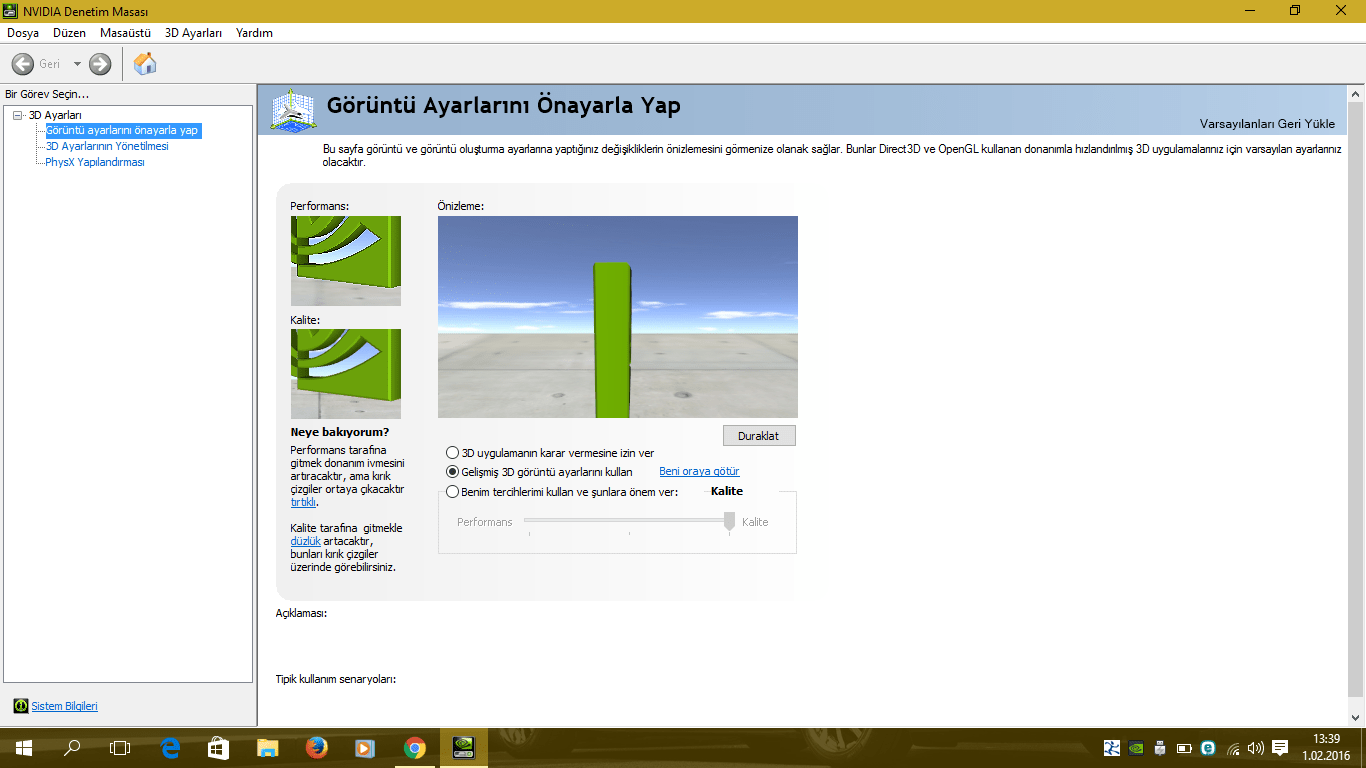The height and width of the screenshot is (768, 1366).
Task: Open File Explorer from the taskbar
Action: [267, 747]
